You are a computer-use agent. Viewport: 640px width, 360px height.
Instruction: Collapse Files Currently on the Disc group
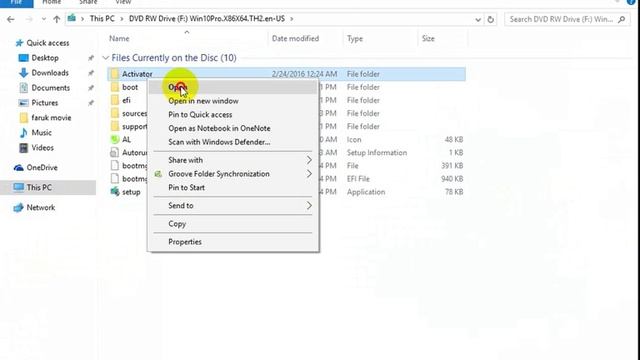point(105,58)
